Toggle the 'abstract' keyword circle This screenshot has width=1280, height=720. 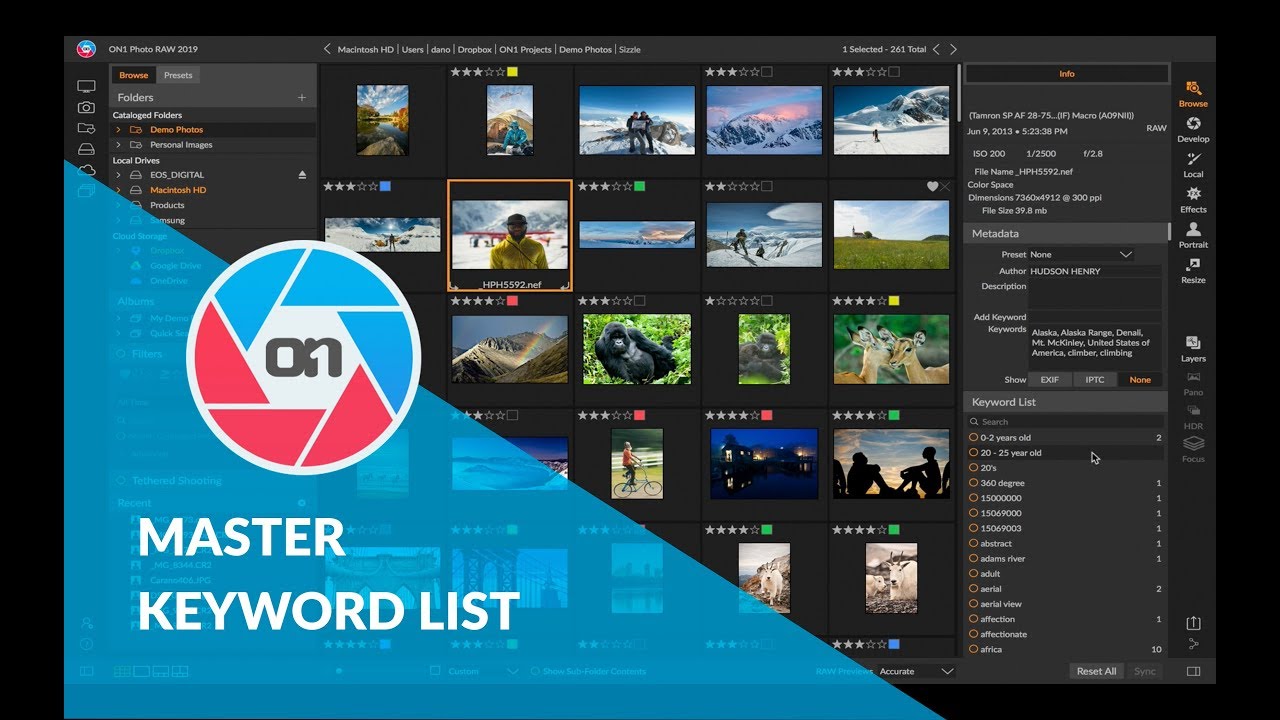click(x=974, y=543)
